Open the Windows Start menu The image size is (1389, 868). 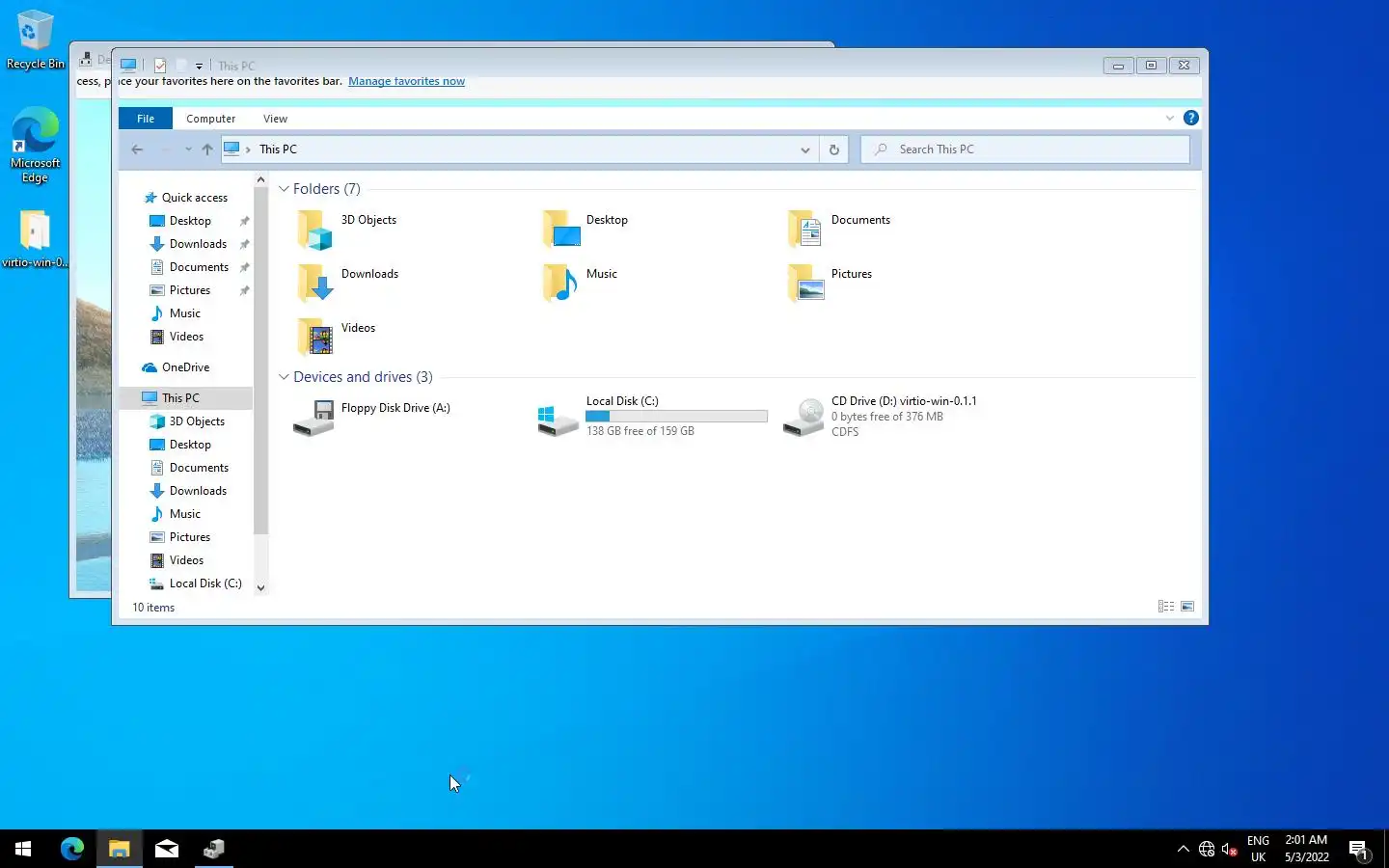(x=23, y=849)
